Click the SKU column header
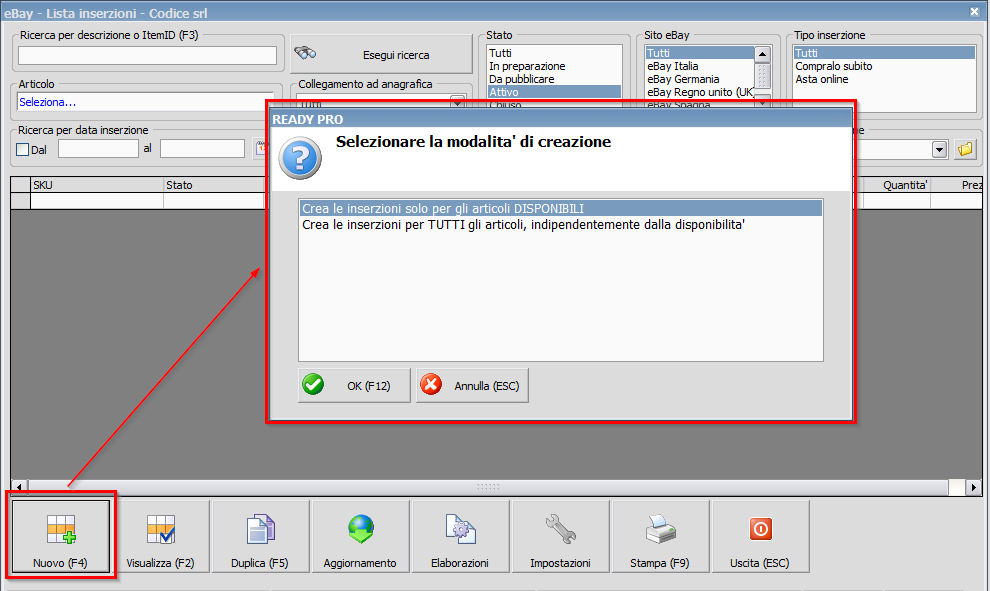 point(97,185)
